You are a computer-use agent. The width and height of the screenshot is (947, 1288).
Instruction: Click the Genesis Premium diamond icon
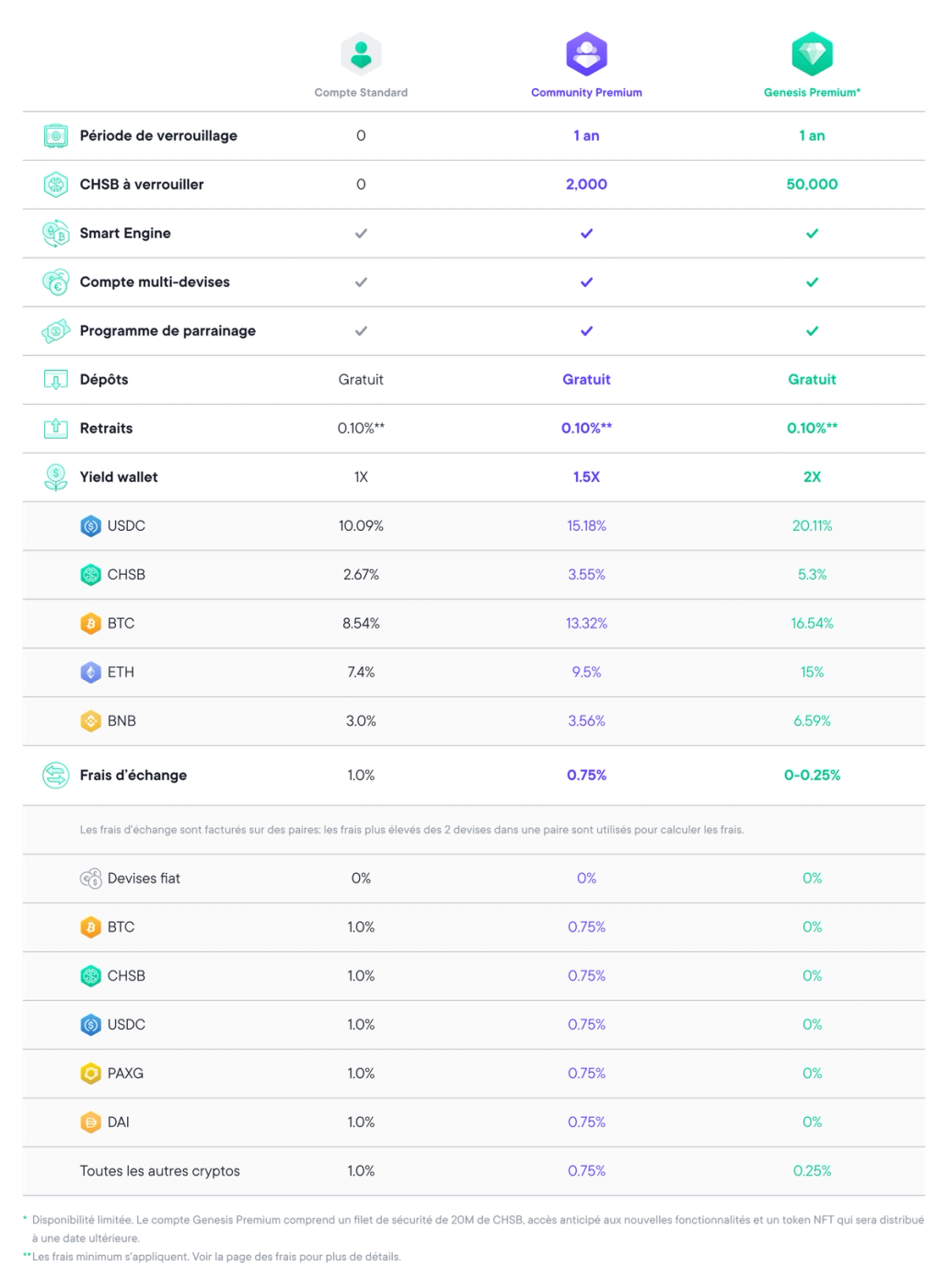(812, 53)
